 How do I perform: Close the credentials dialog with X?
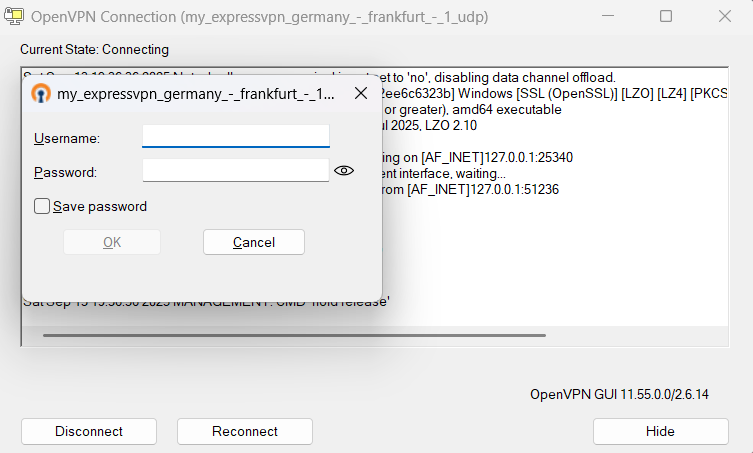coord(361,93)
